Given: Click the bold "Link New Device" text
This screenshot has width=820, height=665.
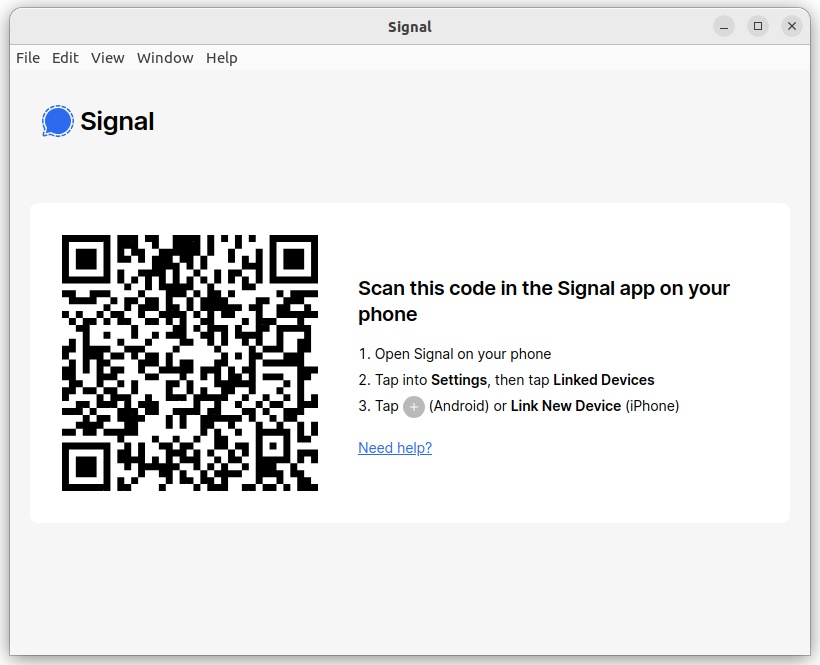Looking at the screenshot, I should 566,406.
